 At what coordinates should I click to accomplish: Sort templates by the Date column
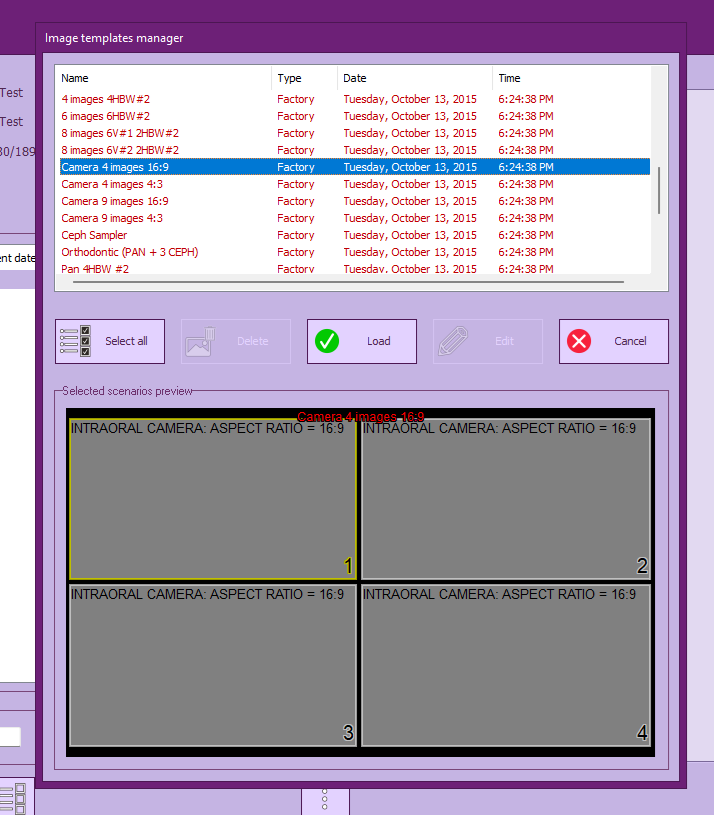click(414, 78)
